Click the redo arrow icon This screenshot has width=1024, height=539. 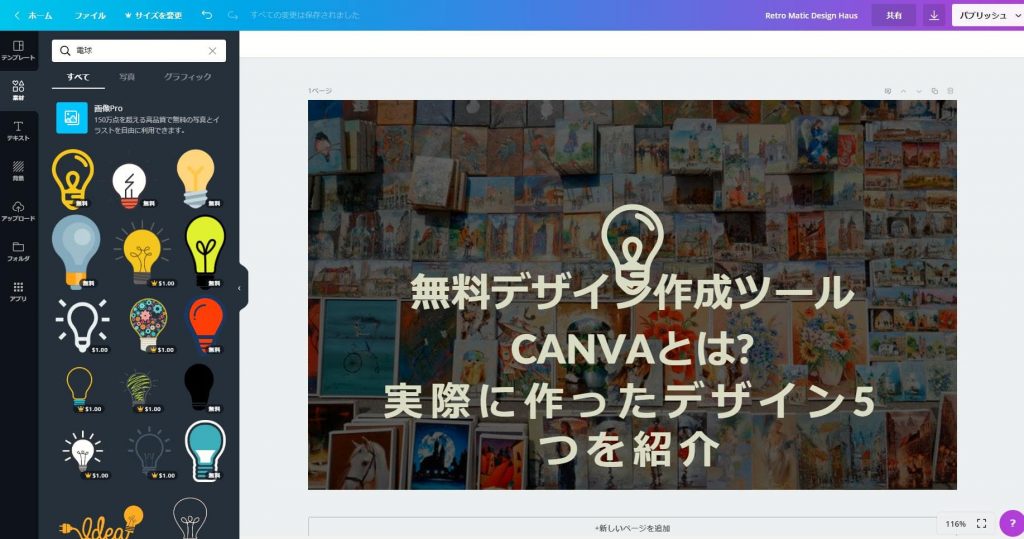coord(232,14)
